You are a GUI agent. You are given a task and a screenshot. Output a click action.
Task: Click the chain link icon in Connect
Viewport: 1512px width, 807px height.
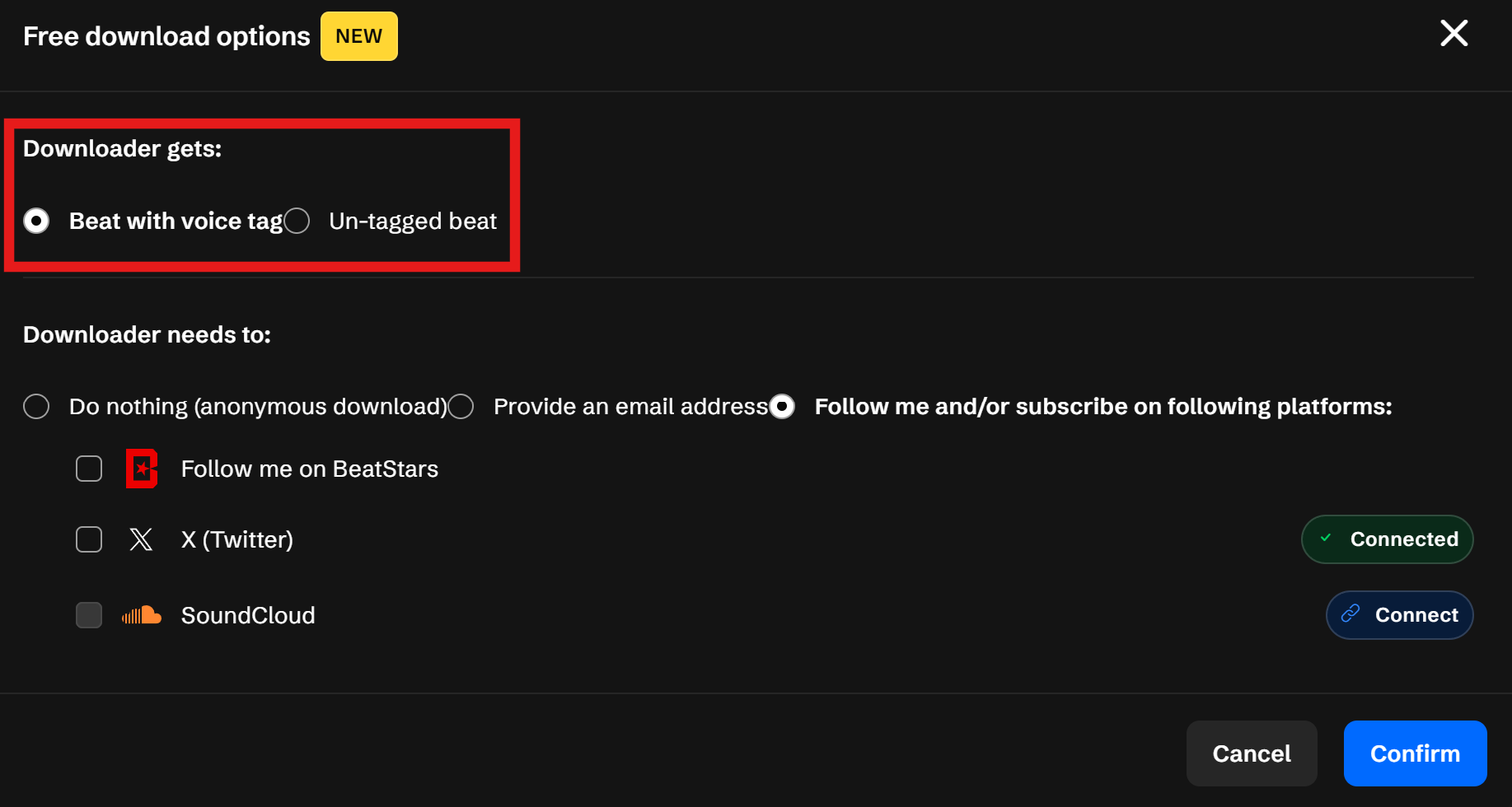[x=1350, y=614]
